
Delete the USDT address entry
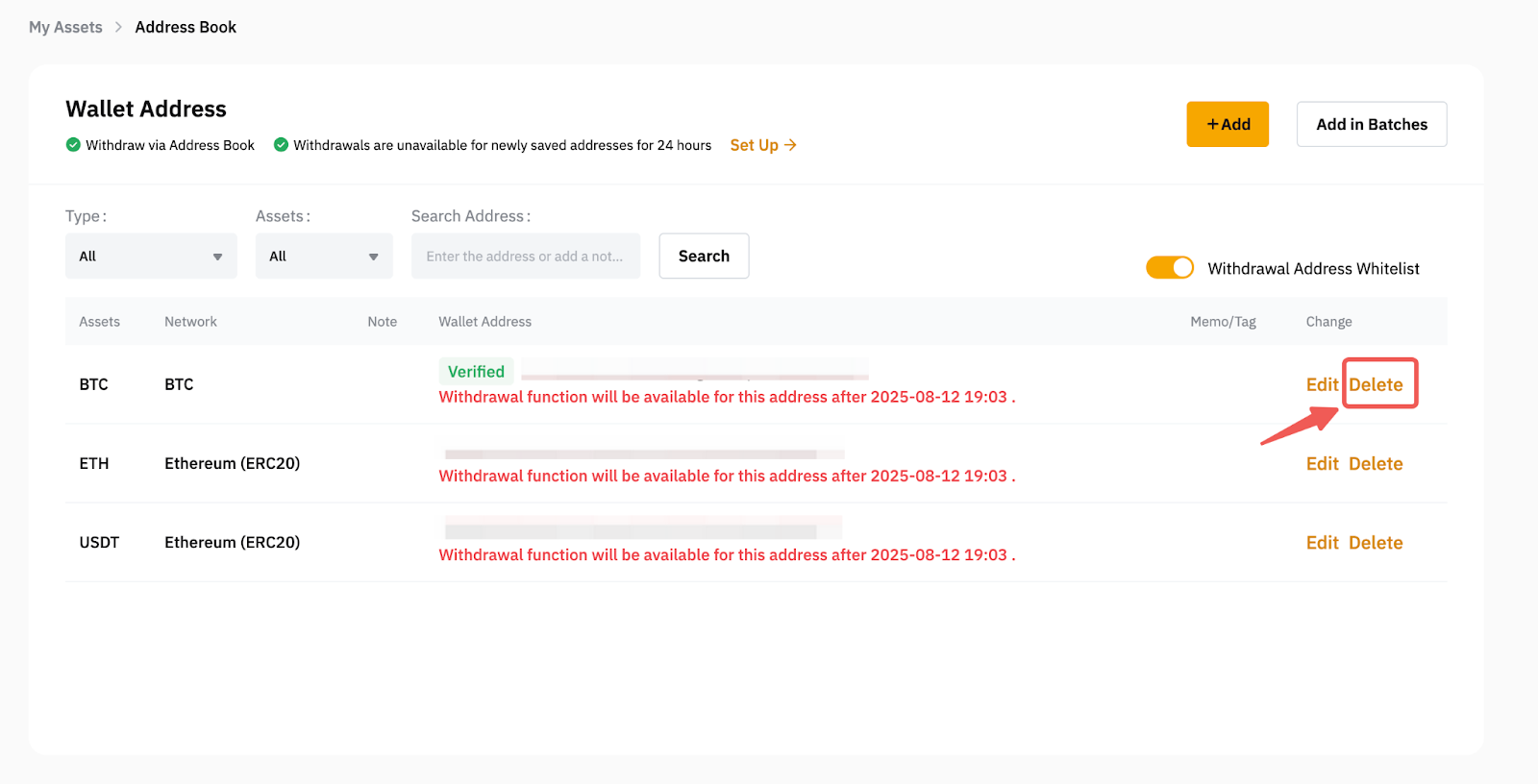tap(1376, 543)
